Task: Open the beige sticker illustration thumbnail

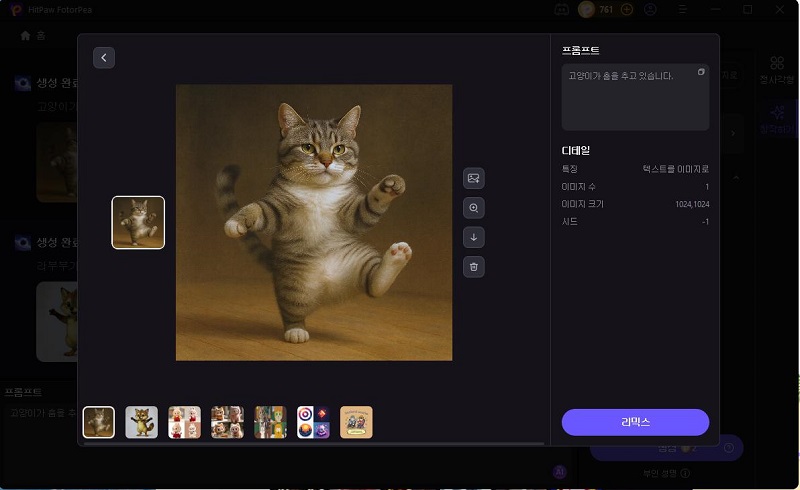Action: 356,422
